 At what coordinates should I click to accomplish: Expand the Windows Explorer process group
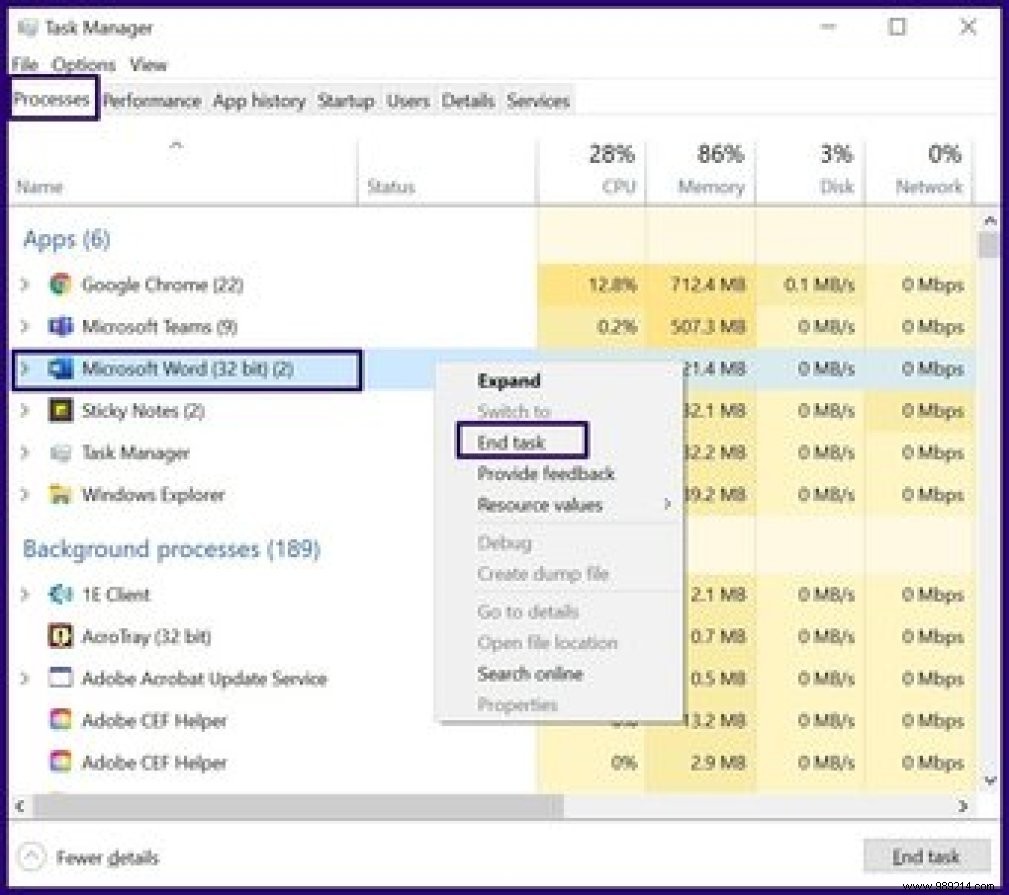pyautogui.click(x=25, y=495)
